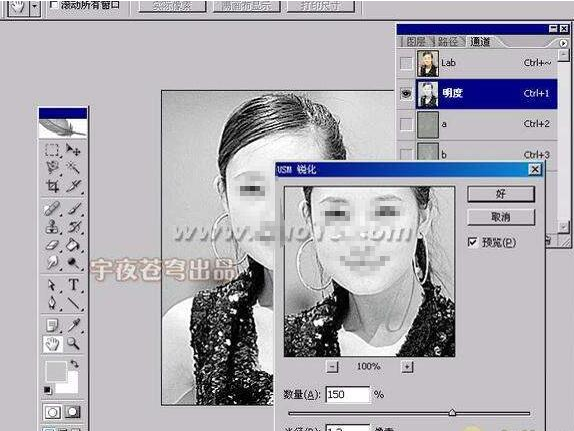Select the Path Selection arrow tool
This screenshot has width=574, height=431.
tap(52, 285)
